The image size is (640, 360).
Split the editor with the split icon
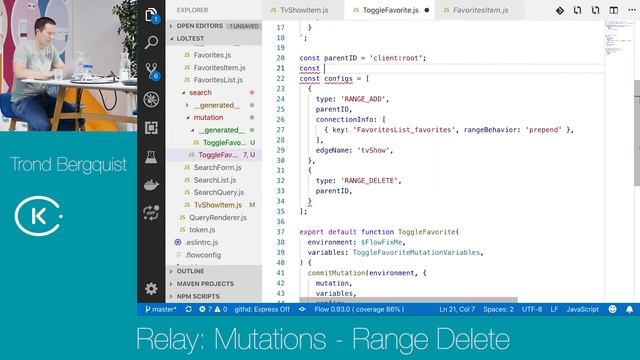[x=613, y=10]
